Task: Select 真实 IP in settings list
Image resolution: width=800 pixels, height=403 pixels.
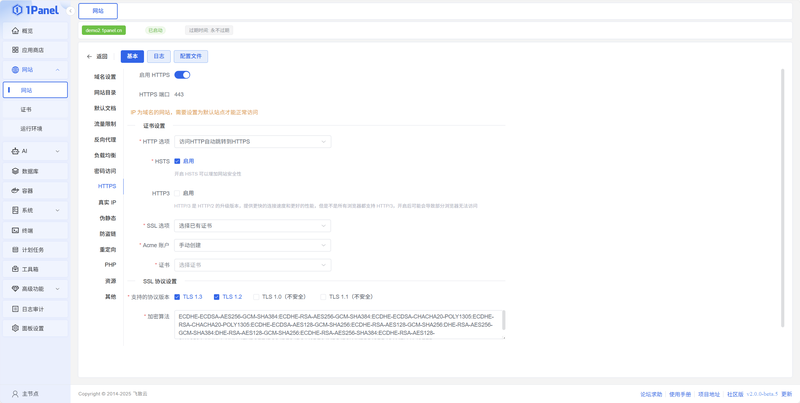Action: point(107,203)
